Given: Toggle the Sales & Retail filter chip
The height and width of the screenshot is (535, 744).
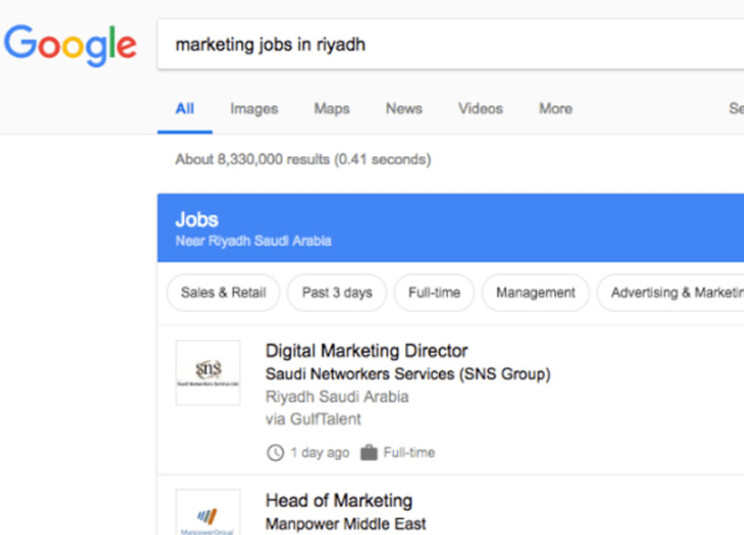Looking at the screenshot, I should click(x=223, y=293).
